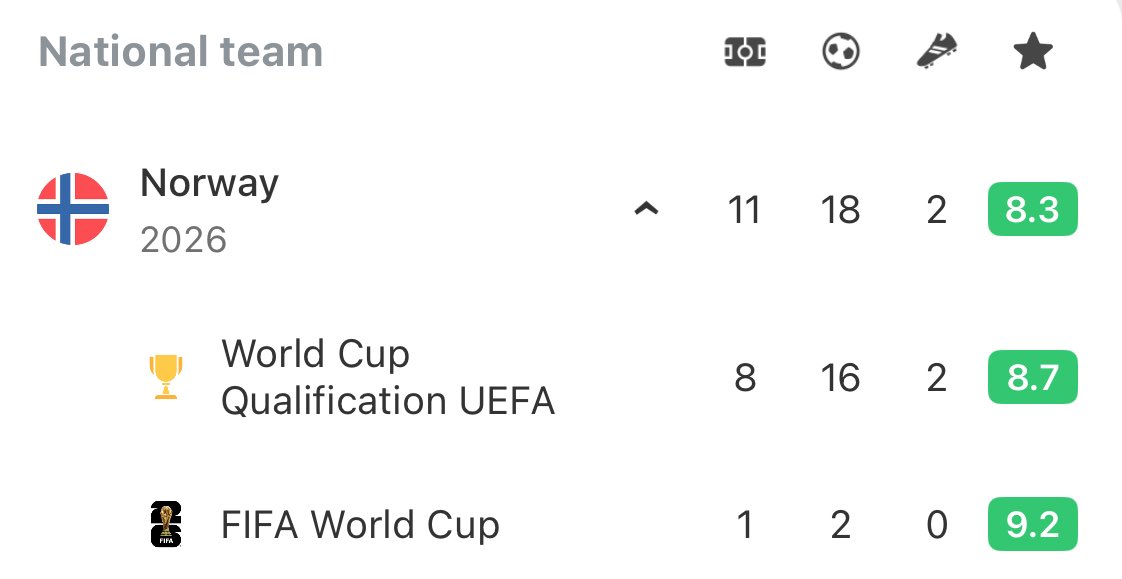Click the 9.2 rating badge
The height and width of the screenshot is (579, 1122).
(1033, 525)
